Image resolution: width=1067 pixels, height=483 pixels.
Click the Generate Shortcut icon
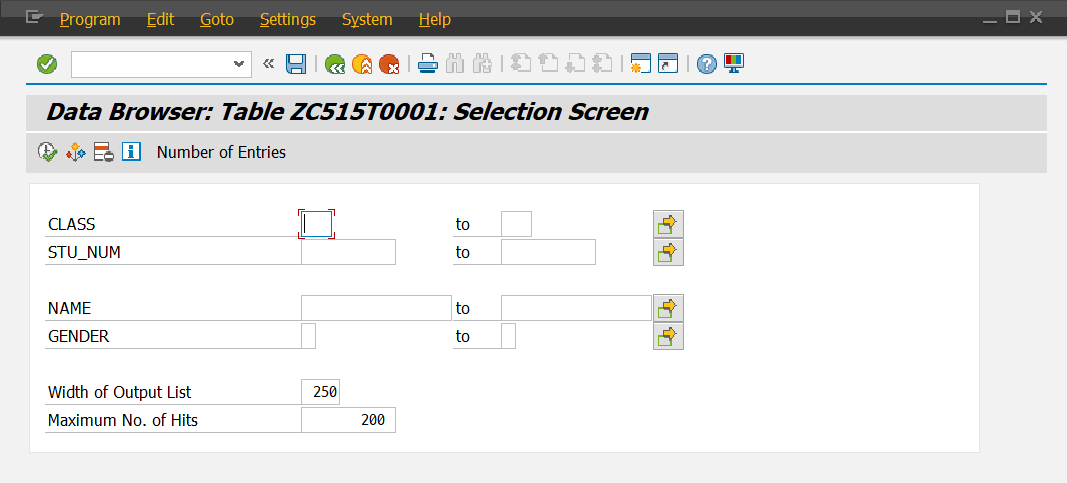(x=668, y=64)
